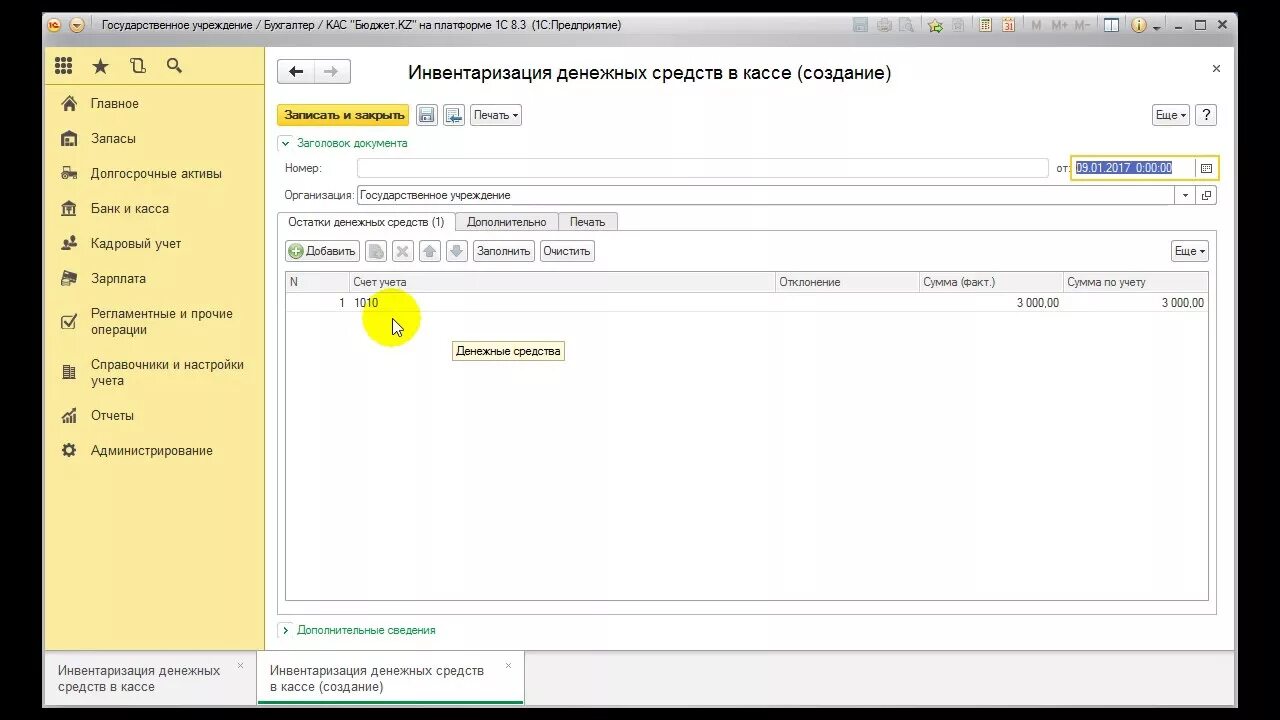
Task: Click the Заполнить button above the table
Action: pyautogui.click(x=503, y=250)
